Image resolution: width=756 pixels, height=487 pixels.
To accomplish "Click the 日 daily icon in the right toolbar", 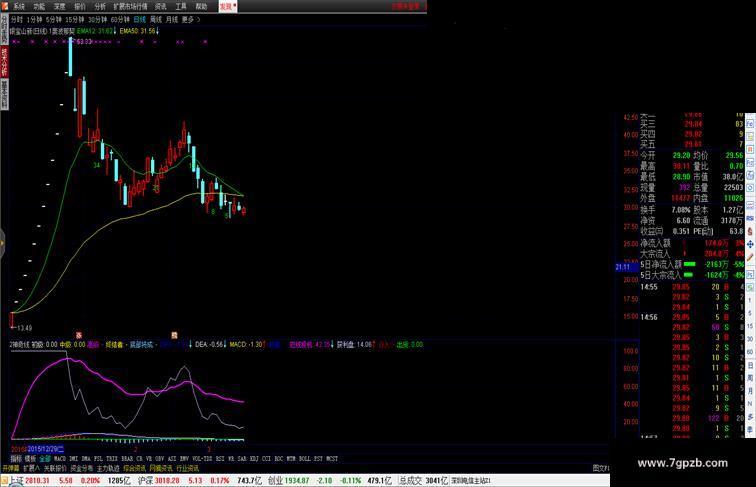I will tap(750, 365).
